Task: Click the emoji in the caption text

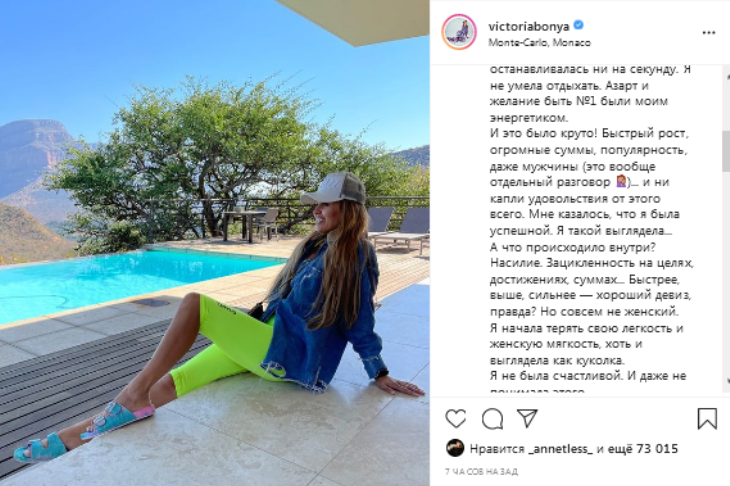Action: (620, 182)
